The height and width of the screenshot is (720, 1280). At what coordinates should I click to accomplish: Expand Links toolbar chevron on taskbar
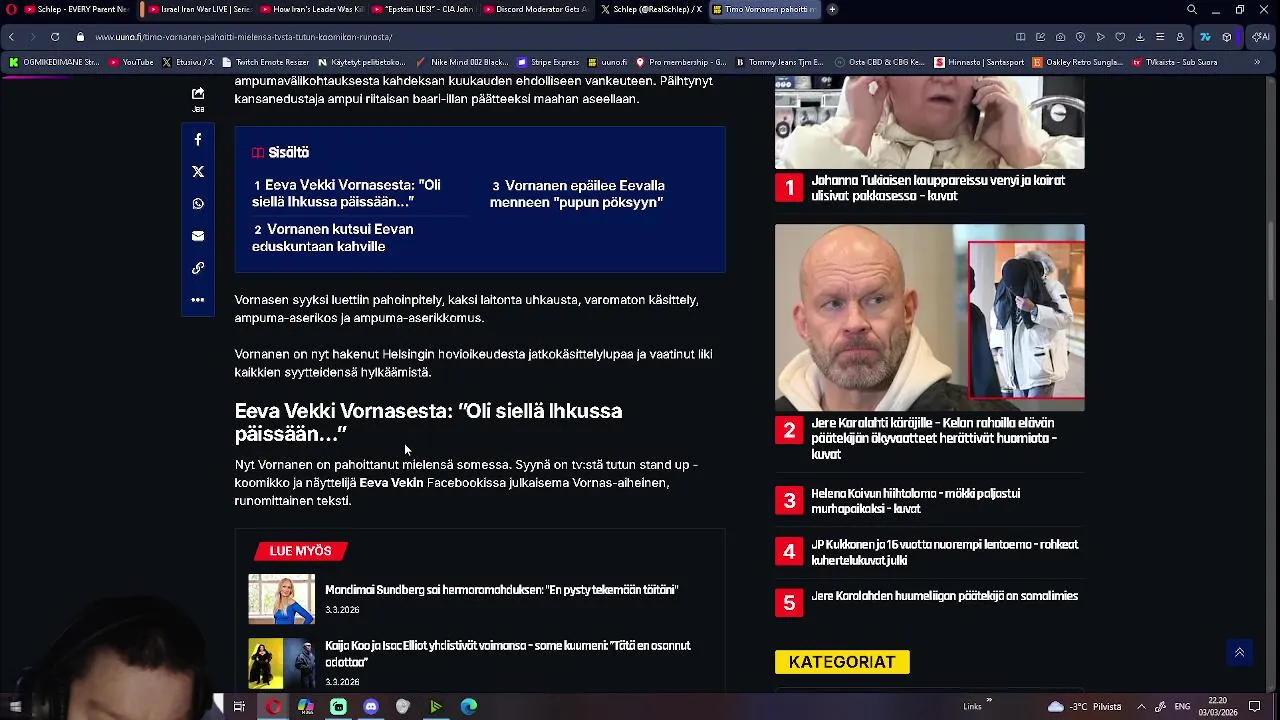pos(989,701)
